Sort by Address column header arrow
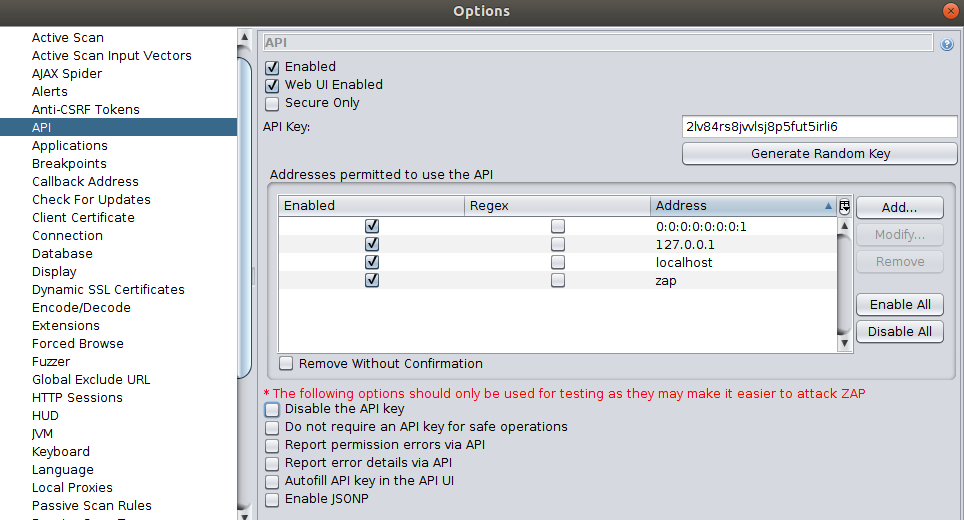964x520 pixels. pyautogui.click(x=827, y=206)
